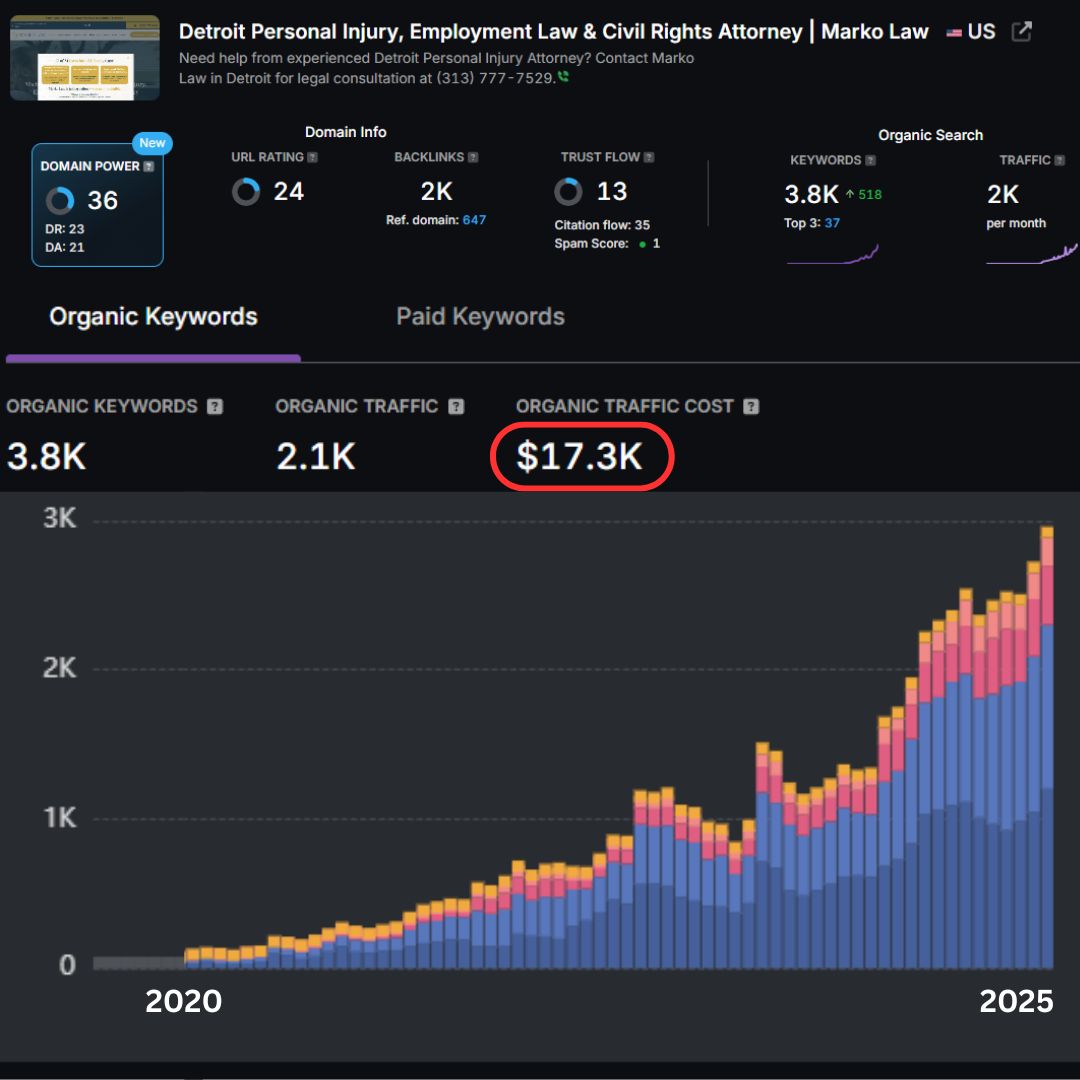Click the help icon next to Trust Flow
Image resolution: width=1080 pixels, height=1080 pixels.
(x=649, y=157)
